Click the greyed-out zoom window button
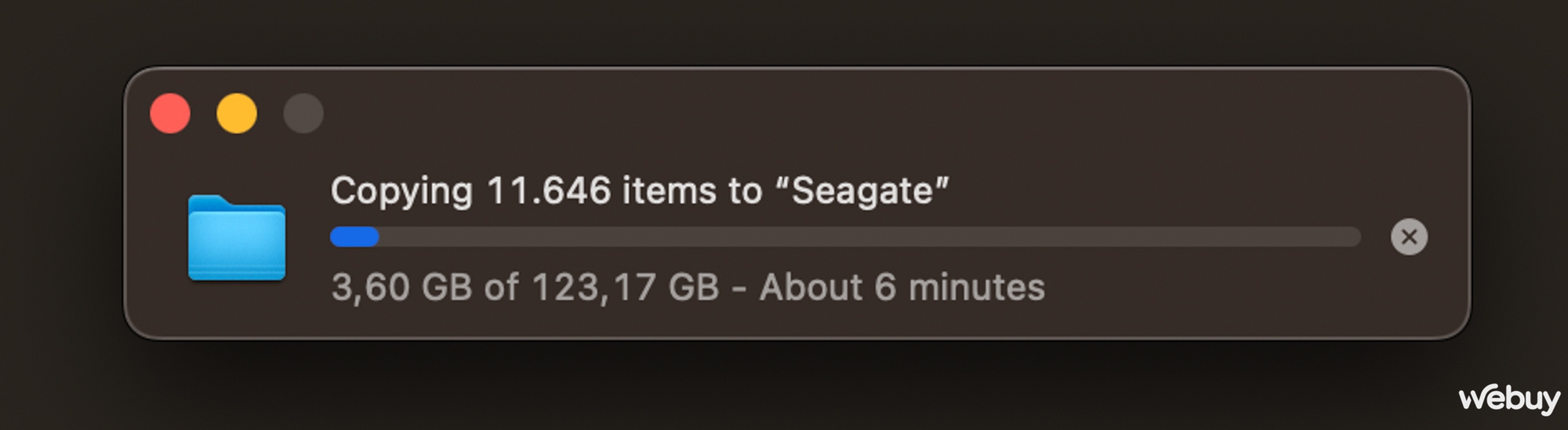 (303, 114)
